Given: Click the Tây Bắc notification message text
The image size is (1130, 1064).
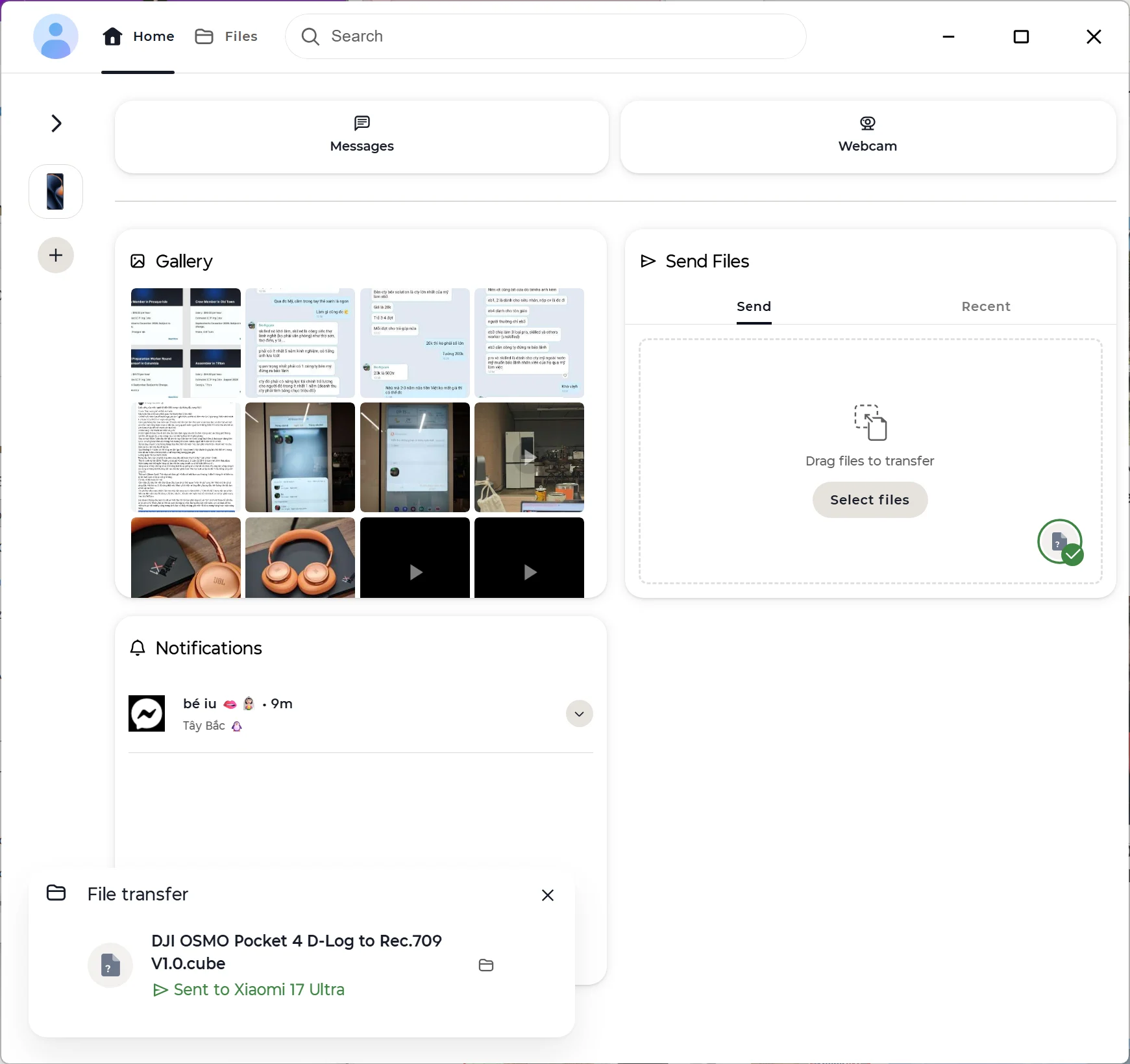Looking at the screenshot, I should tap(204, 726).
